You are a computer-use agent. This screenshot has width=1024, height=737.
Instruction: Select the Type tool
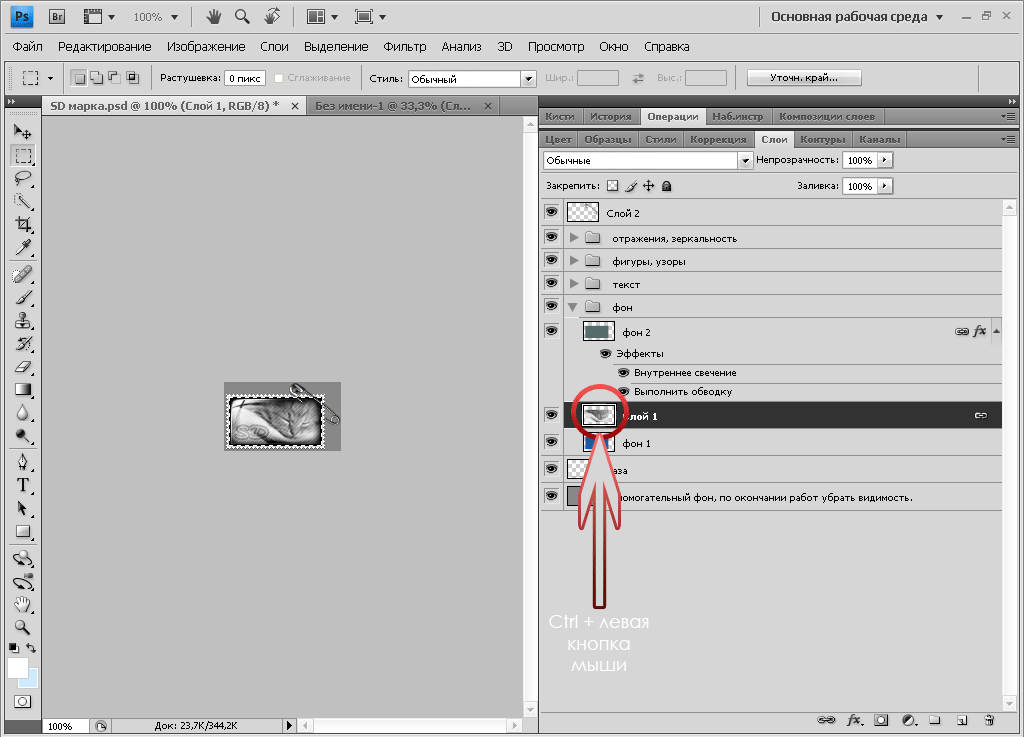[x=23, y=485]
